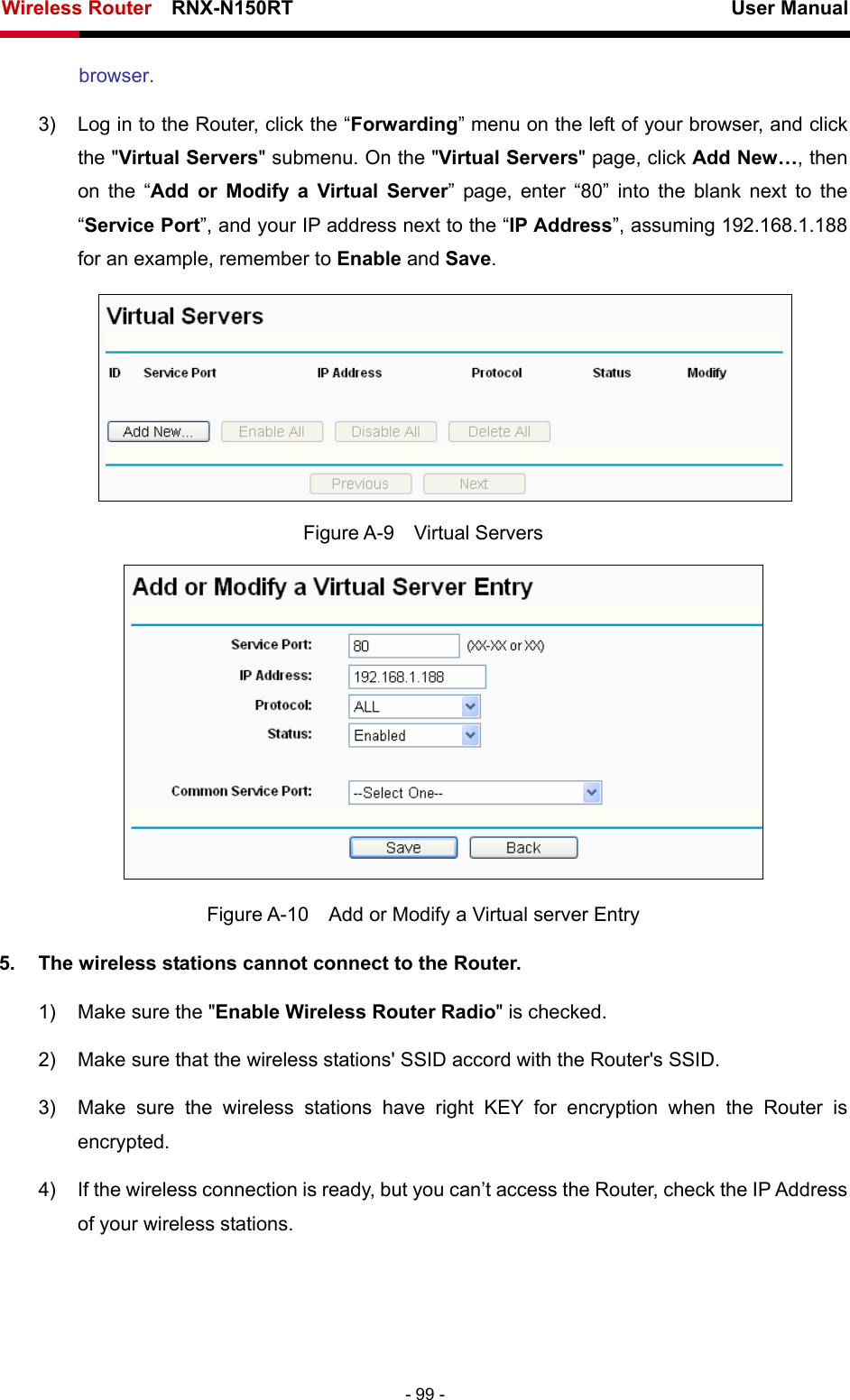The height and width of the screenshot is (1400, 850).
Task: Click the 'Enable Wireless Router Radio' bold text
Action: click(x=356, y=1012)
